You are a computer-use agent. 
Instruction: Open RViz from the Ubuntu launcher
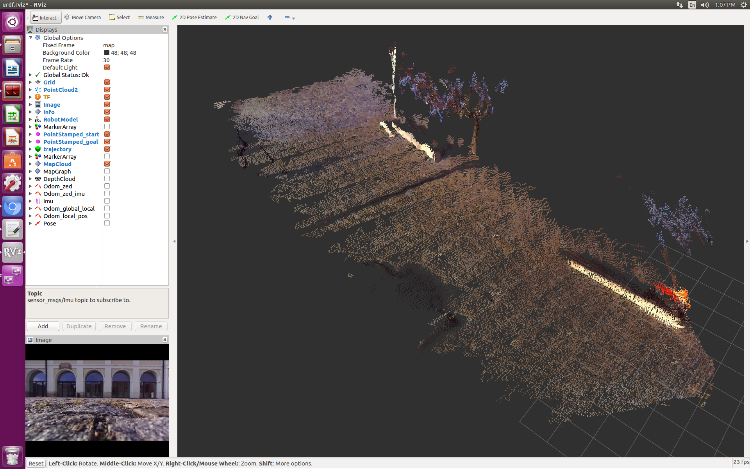click(x=13, y=252)
